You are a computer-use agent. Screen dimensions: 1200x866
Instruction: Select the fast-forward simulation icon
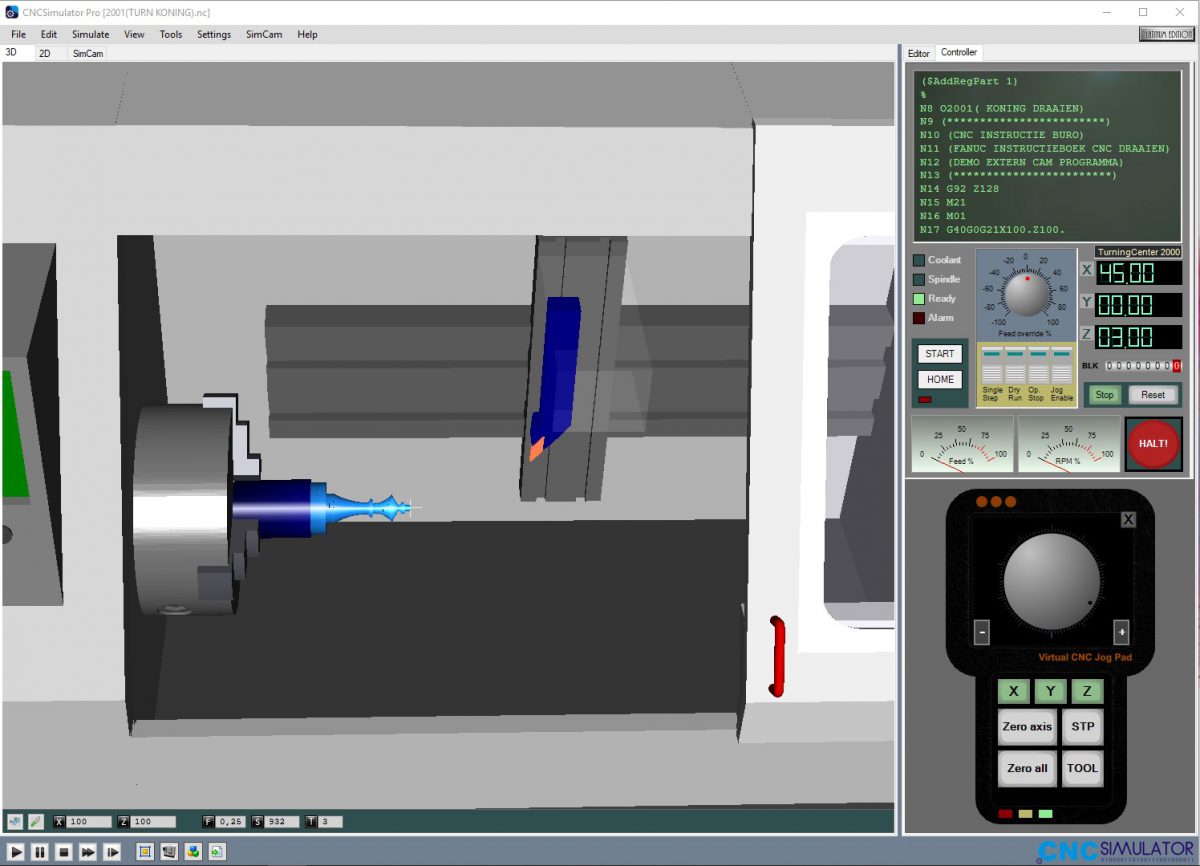click(x=88, y=851)
